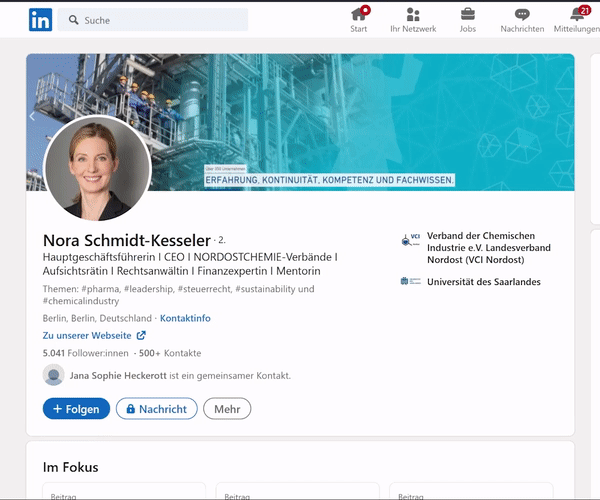Image resolution: width=600 pixels, height=500 pixels.
Task: Click the VCI Nordost company logo
Action: point(411,240)
